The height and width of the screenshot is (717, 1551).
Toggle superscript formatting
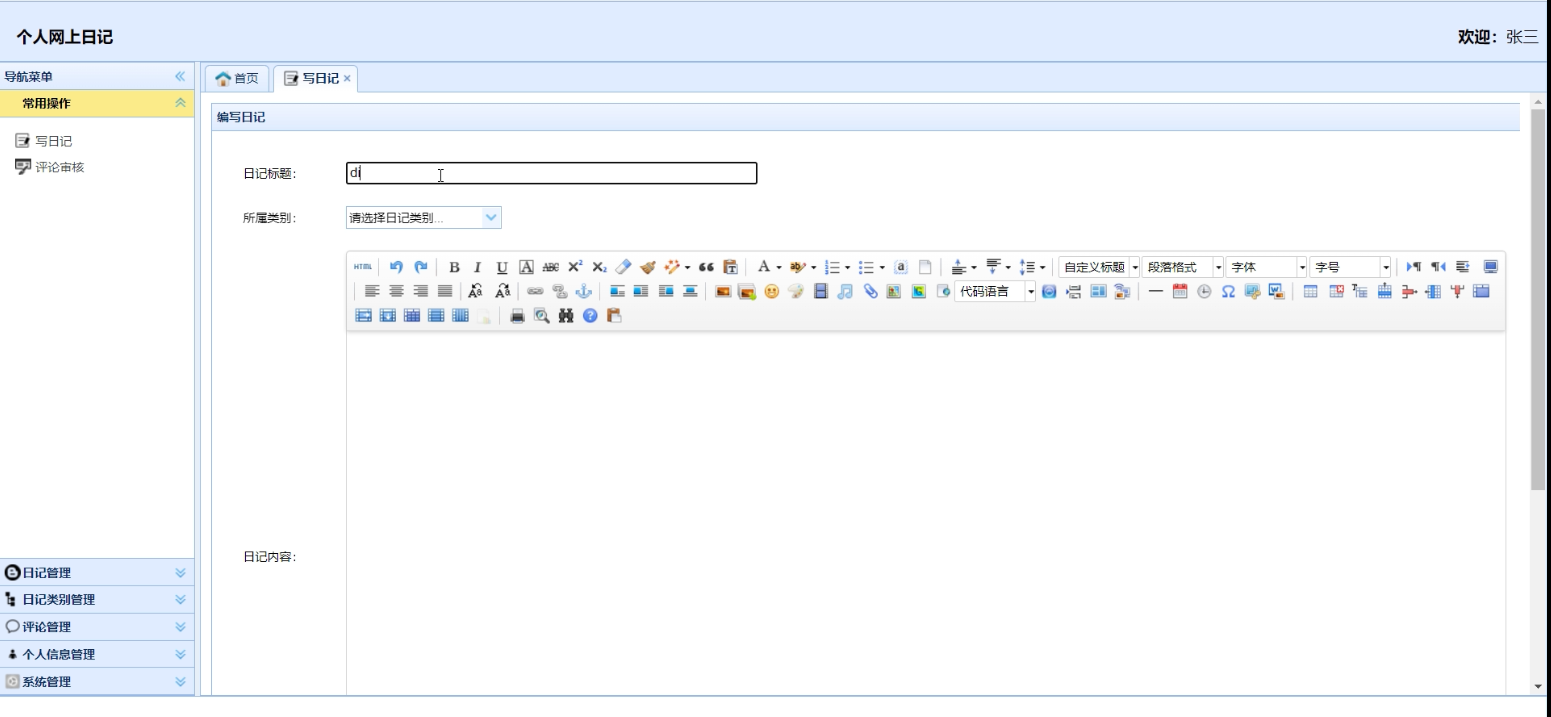[575, 267]
